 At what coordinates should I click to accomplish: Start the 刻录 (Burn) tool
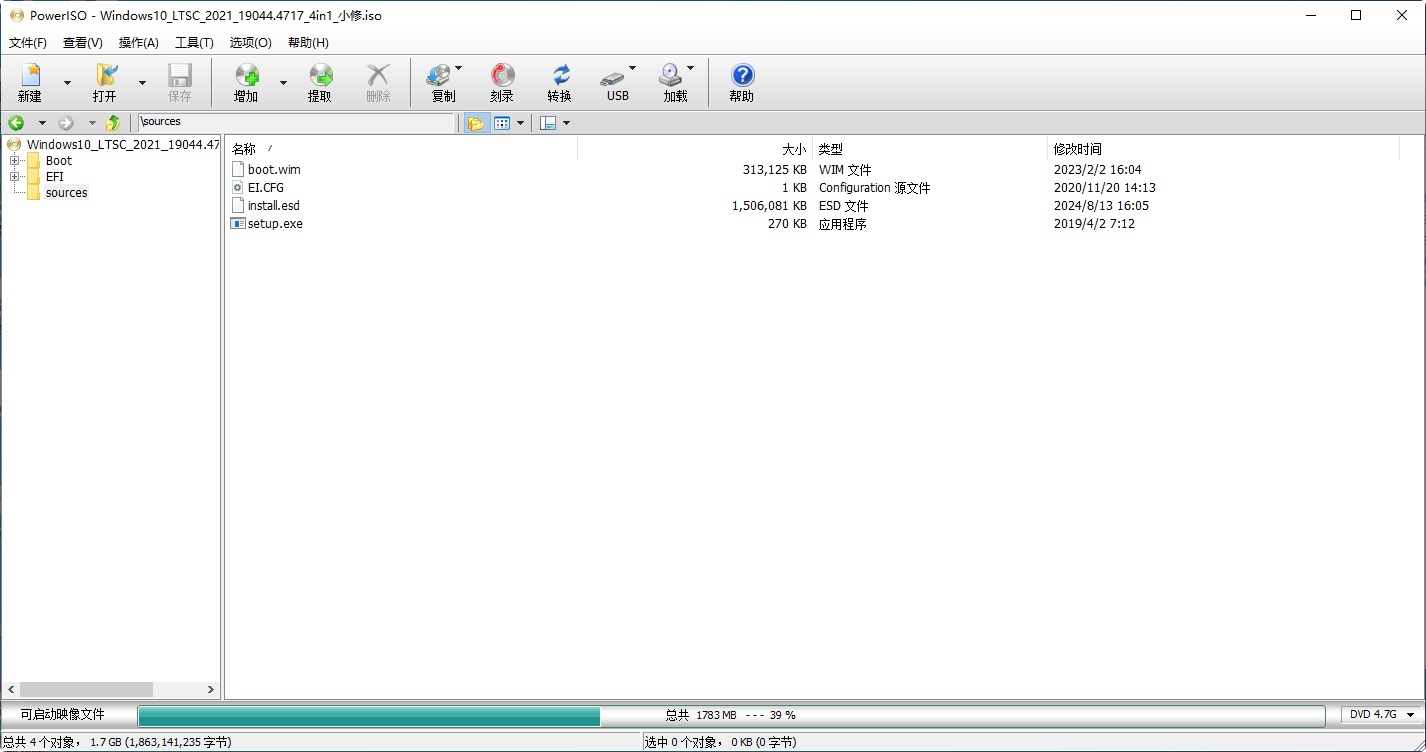click(x=501, y=80)
